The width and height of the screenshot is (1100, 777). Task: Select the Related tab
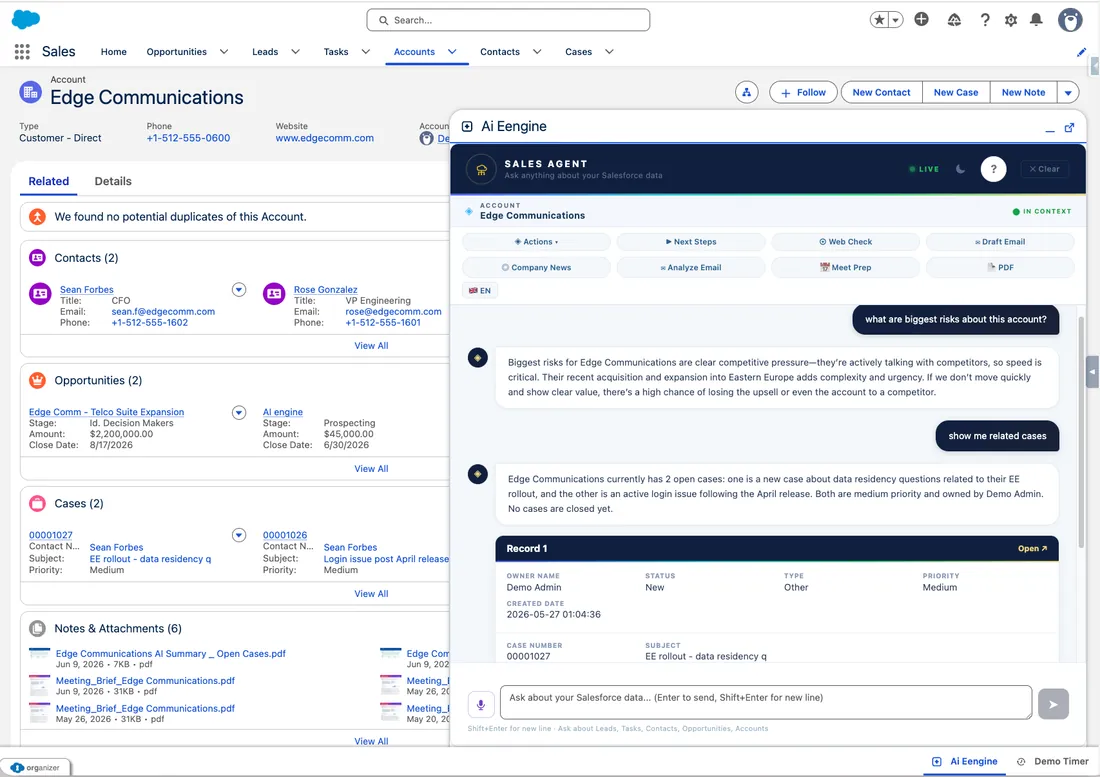coord(48,181)
